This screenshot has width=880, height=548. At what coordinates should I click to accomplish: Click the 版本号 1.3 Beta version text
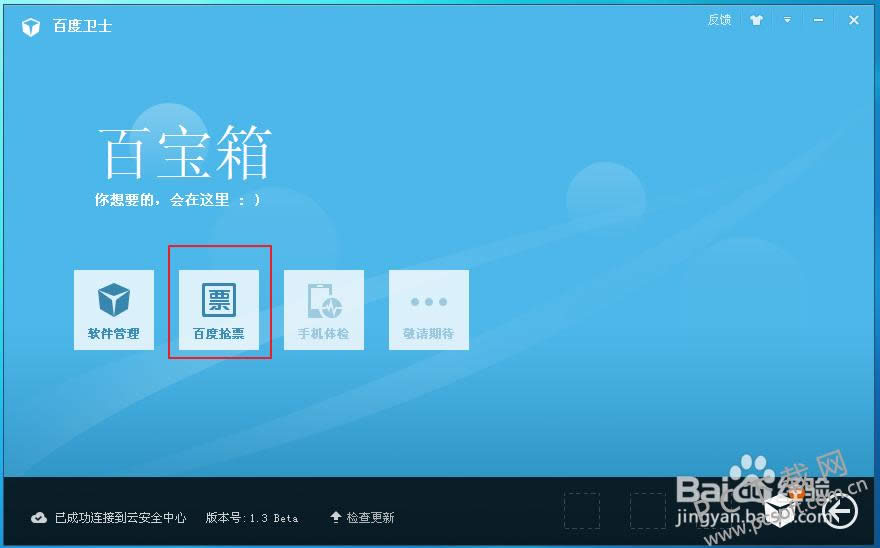point(252,517)
